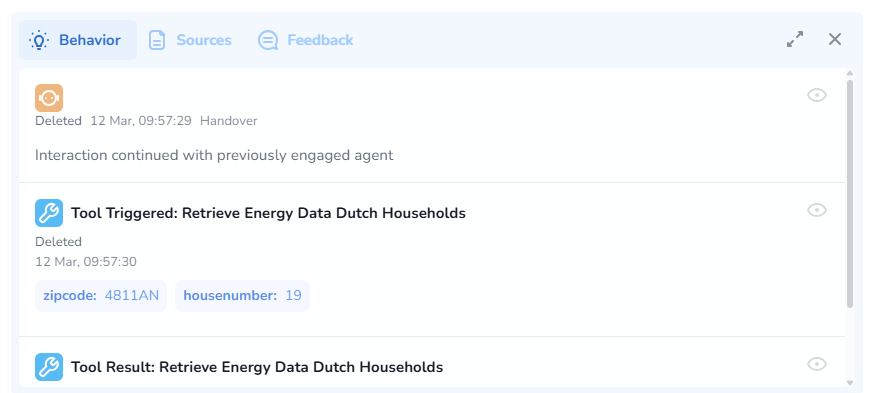Click the Tool Triggered wrench icon

[49, 213]
